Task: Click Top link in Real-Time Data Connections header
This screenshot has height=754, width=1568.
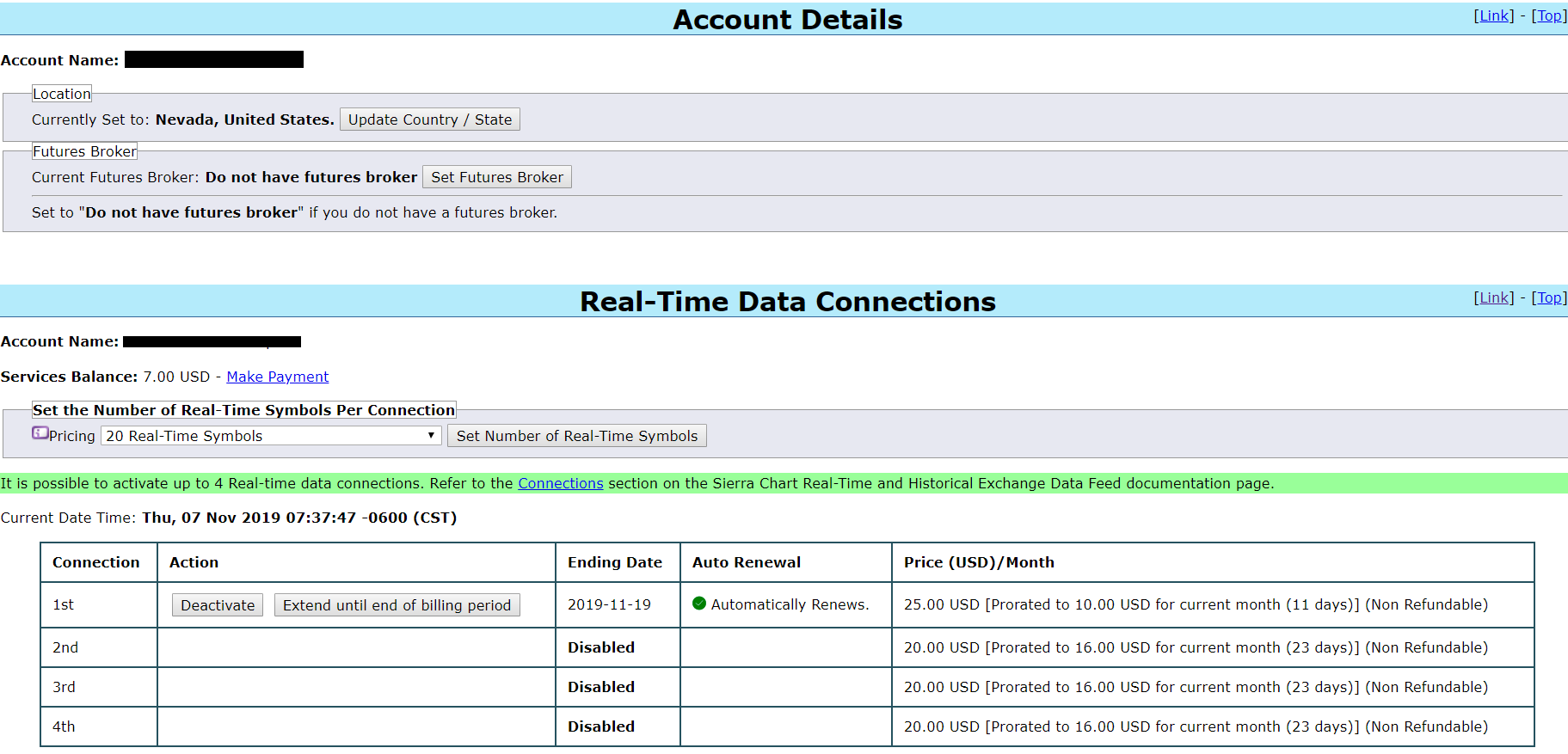Action: [1549, 297]
